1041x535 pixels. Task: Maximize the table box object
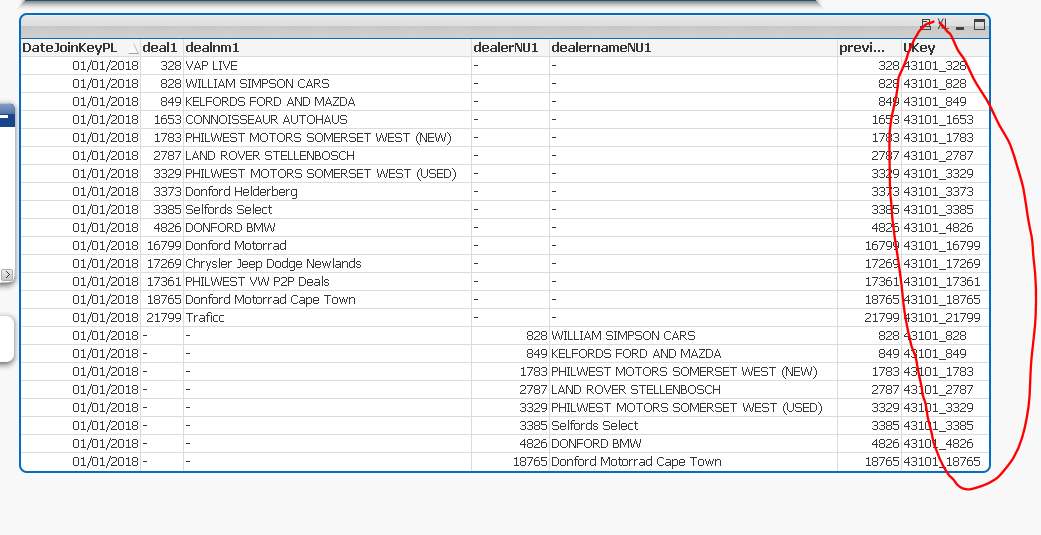pyautogui.click(x=979, y=25)
